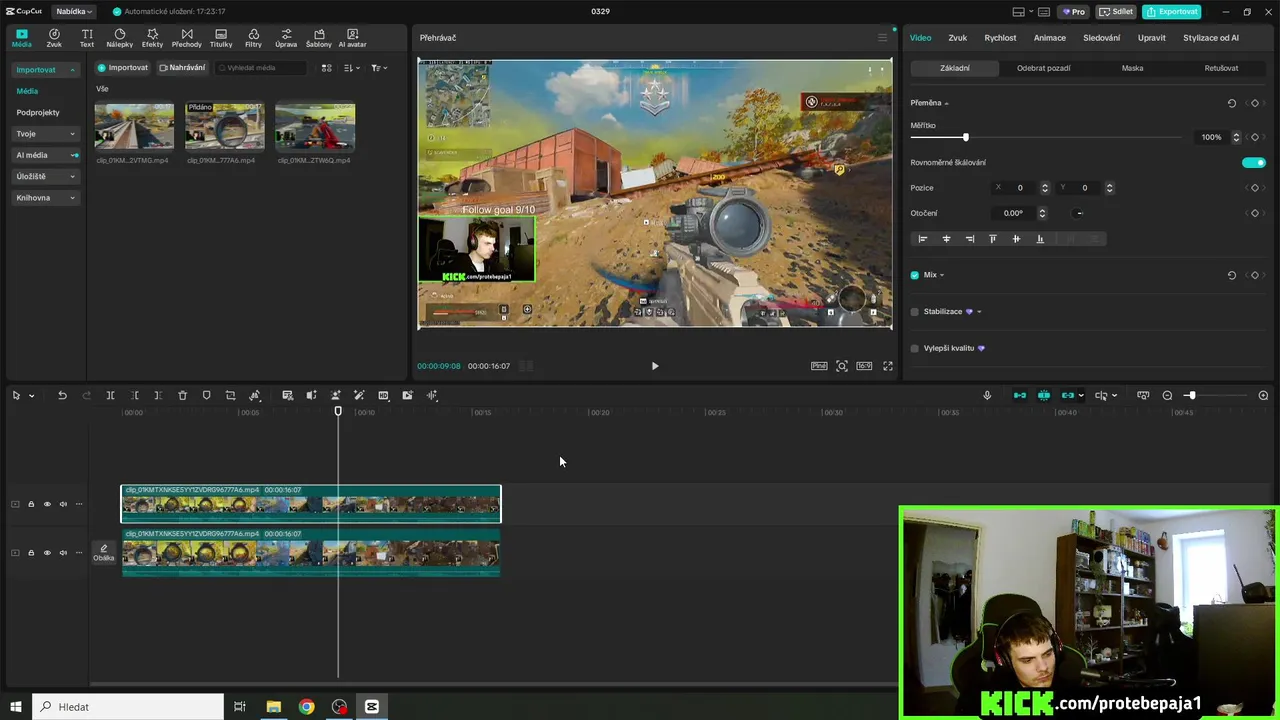Switch to the Animace tab
Screen dimensions: 1280x720
(1049, 38)
